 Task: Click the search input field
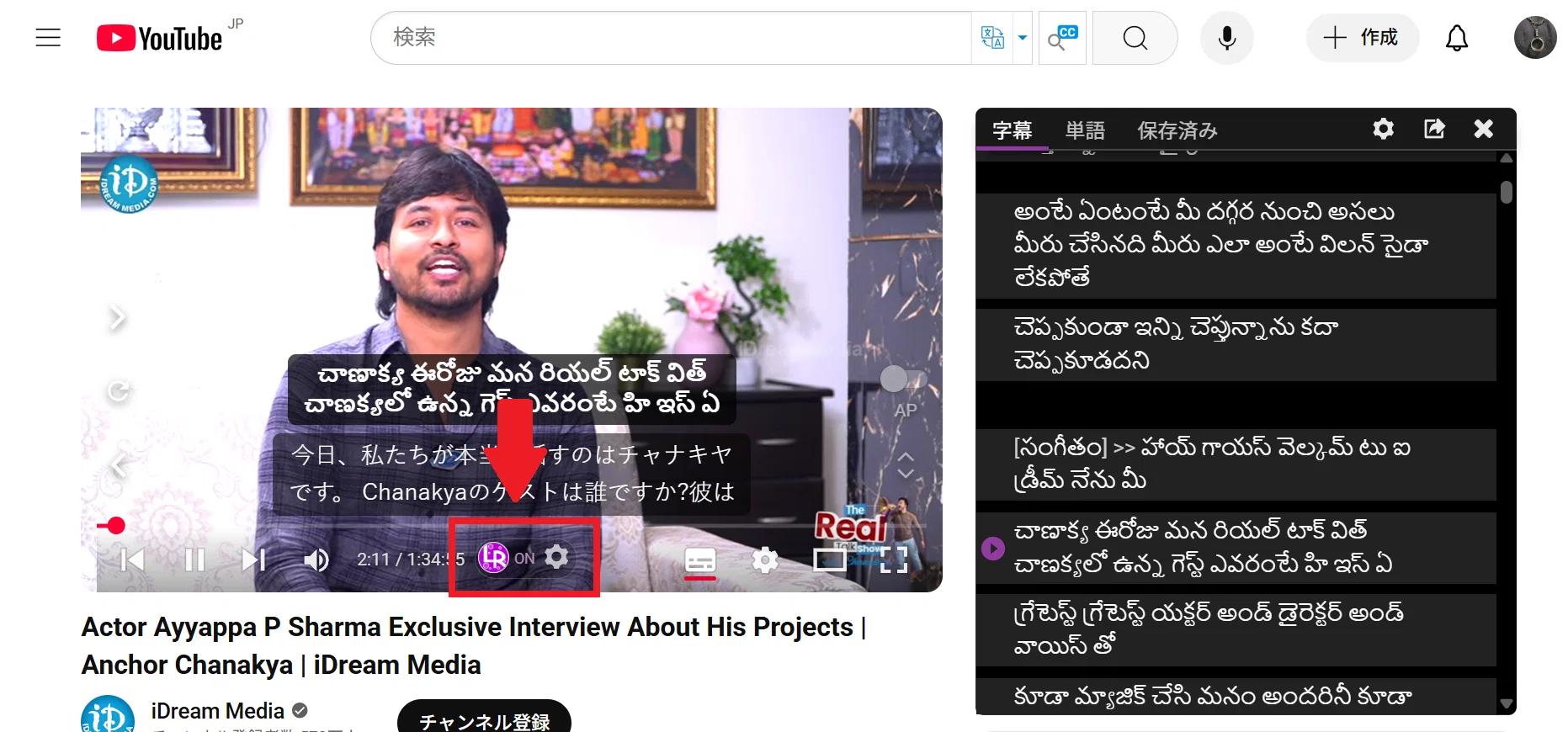click(672, 38)
